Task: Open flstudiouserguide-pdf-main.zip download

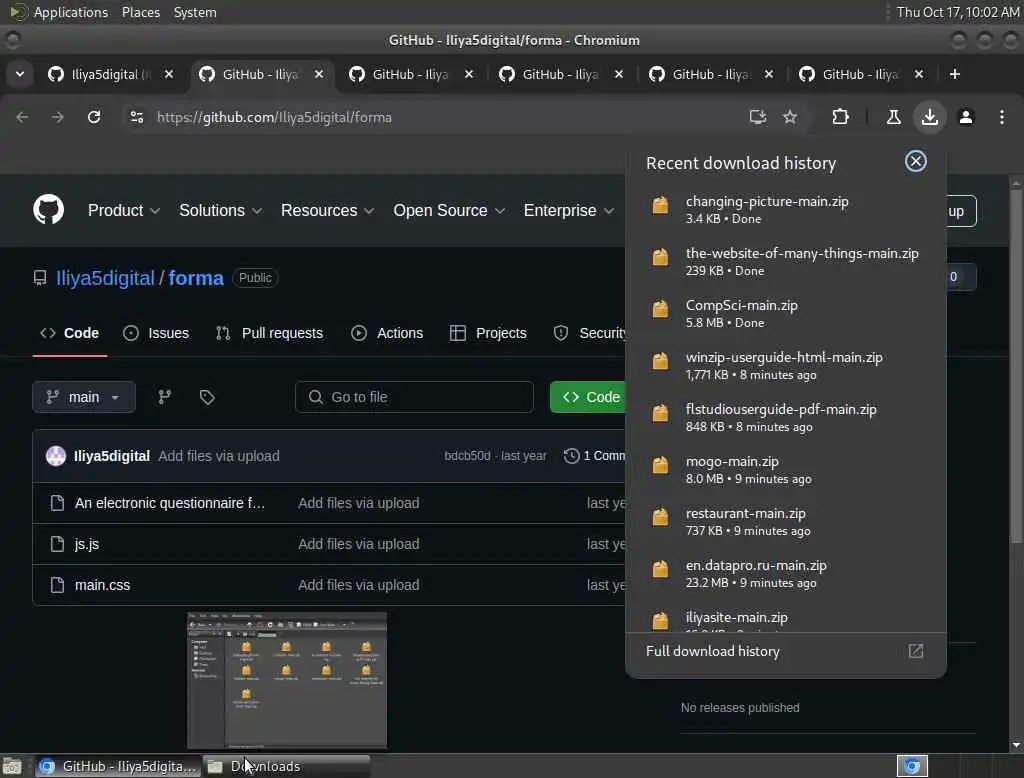Action: pos(786,417)
